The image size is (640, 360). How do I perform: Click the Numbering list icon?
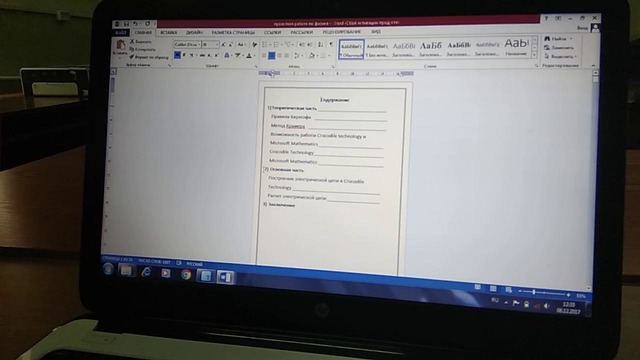pos(276,44)
